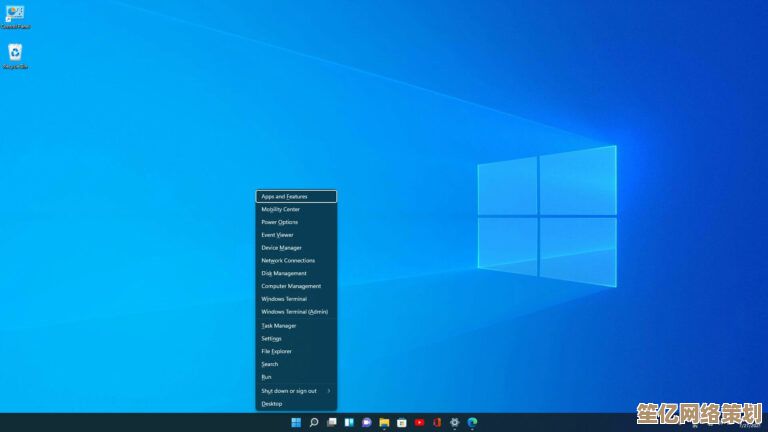This screenshot has width=768, height=432.
Task: Open Microsoft Store from the taskbar
Action: (401, 423)
